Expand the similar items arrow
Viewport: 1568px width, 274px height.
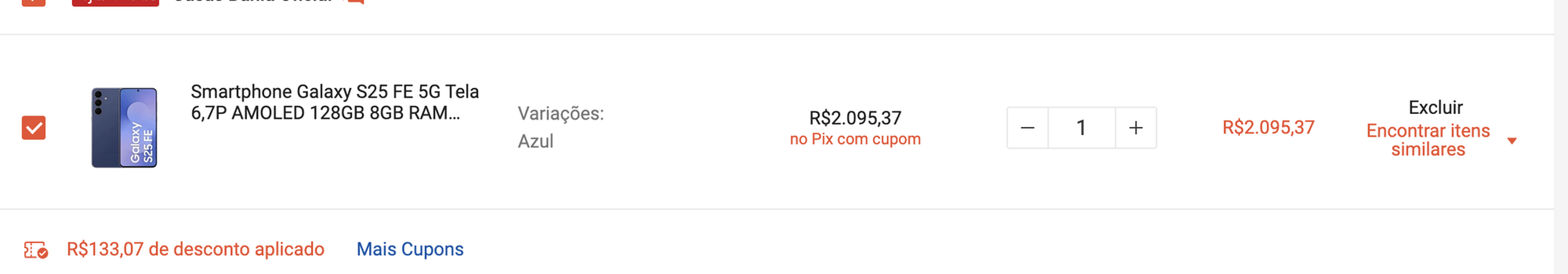point(1512,141)
